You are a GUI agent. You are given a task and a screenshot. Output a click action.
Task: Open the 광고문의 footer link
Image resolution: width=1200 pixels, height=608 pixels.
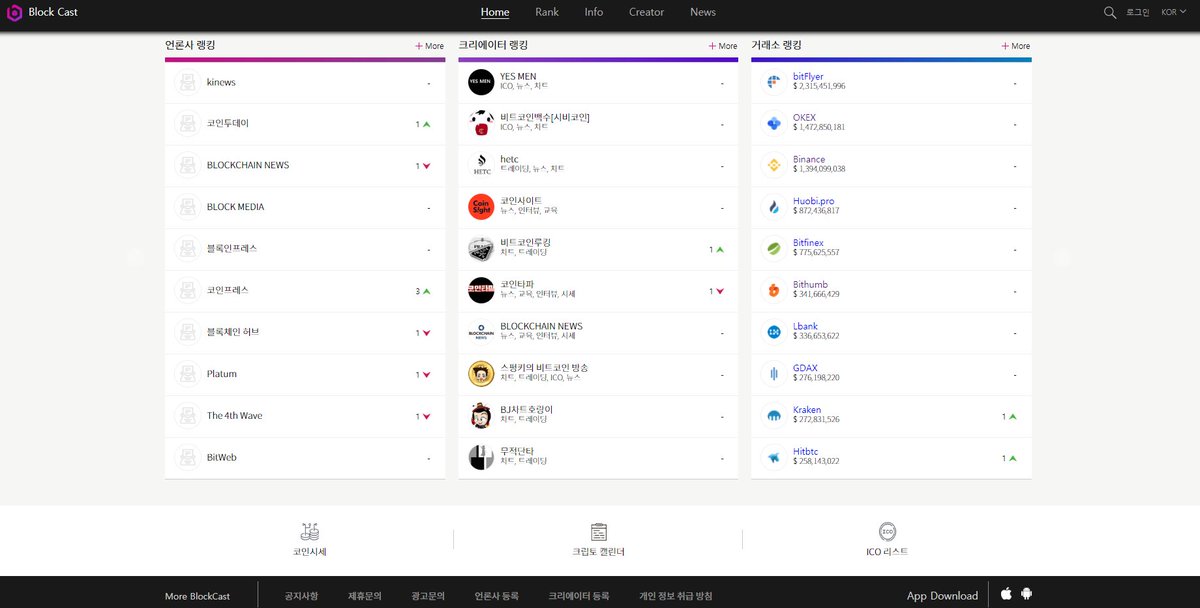tap(428, 596)
